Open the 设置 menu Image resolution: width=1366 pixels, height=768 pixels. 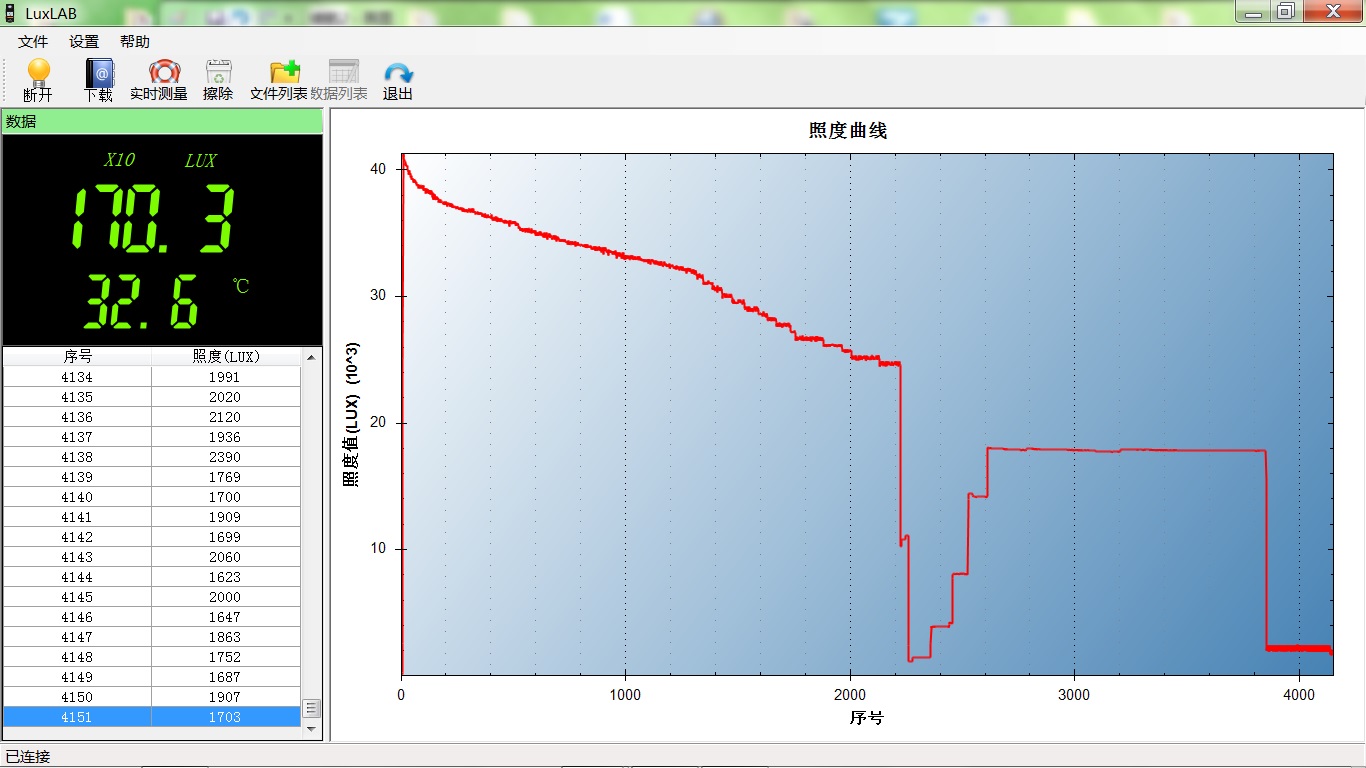pos(84,42)
